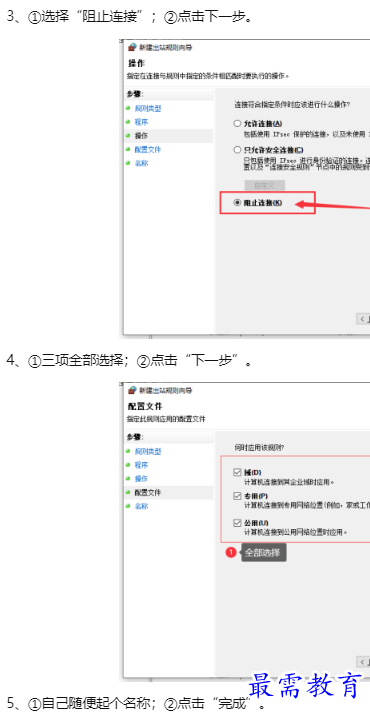Click the question 何时应用该规则?

259,448
